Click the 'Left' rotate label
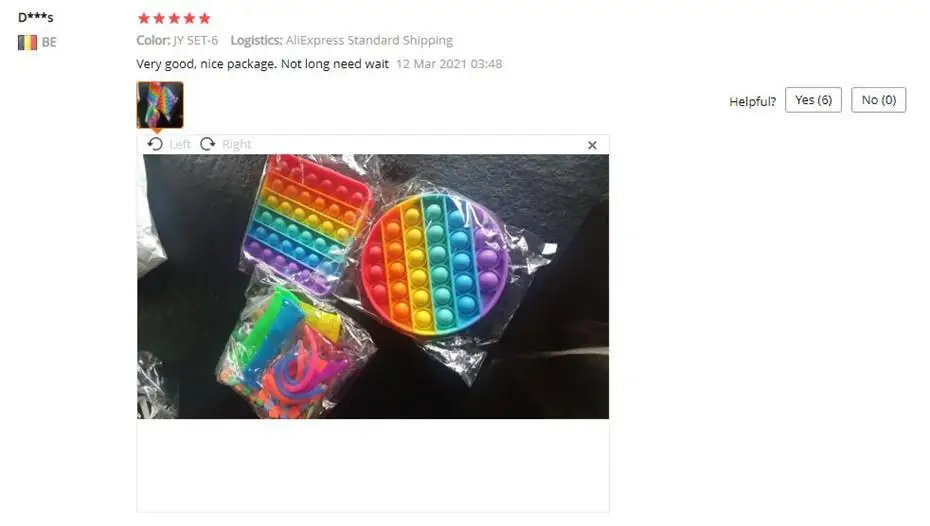This screenshot has height=526, width=930. coord(180,144)
